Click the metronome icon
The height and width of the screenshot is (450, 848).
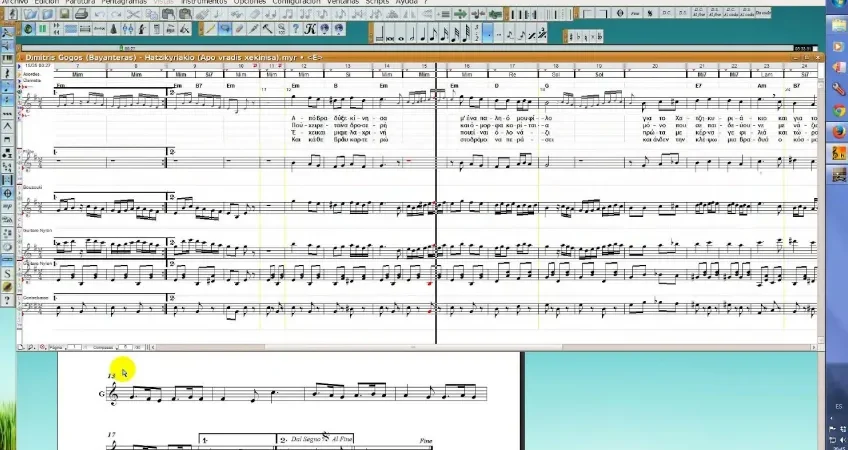114,29
